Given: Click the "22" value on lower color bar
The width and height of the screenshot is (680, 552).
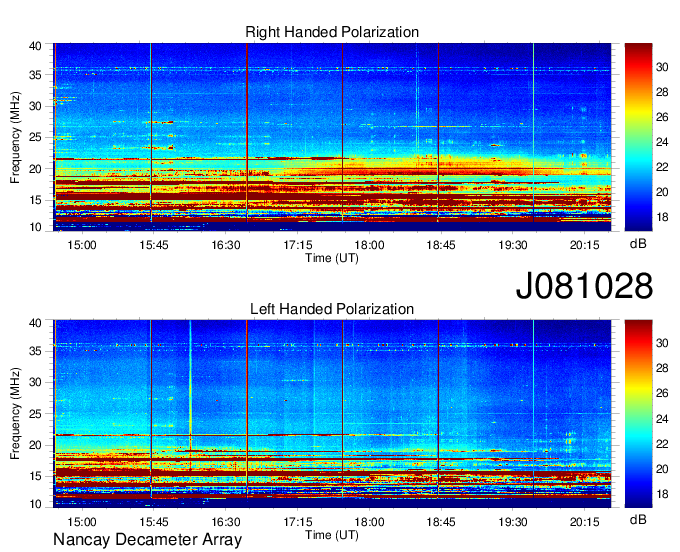Looking at the screenshot, I should [x=662, y=444].
